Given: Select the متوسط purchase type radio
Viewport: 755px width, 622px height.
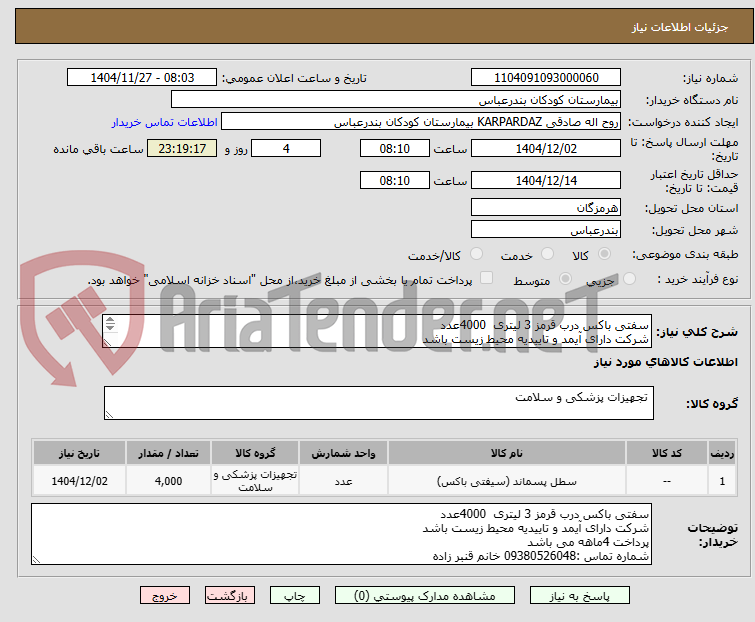Looking at the screenshot, I should click(565, 279).
